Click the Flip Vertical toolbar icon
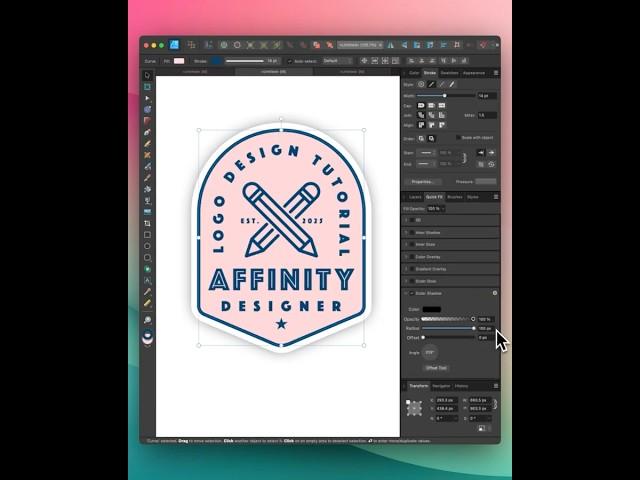The width and height of the screenshot is (640, 480). (x=404, y=45)
